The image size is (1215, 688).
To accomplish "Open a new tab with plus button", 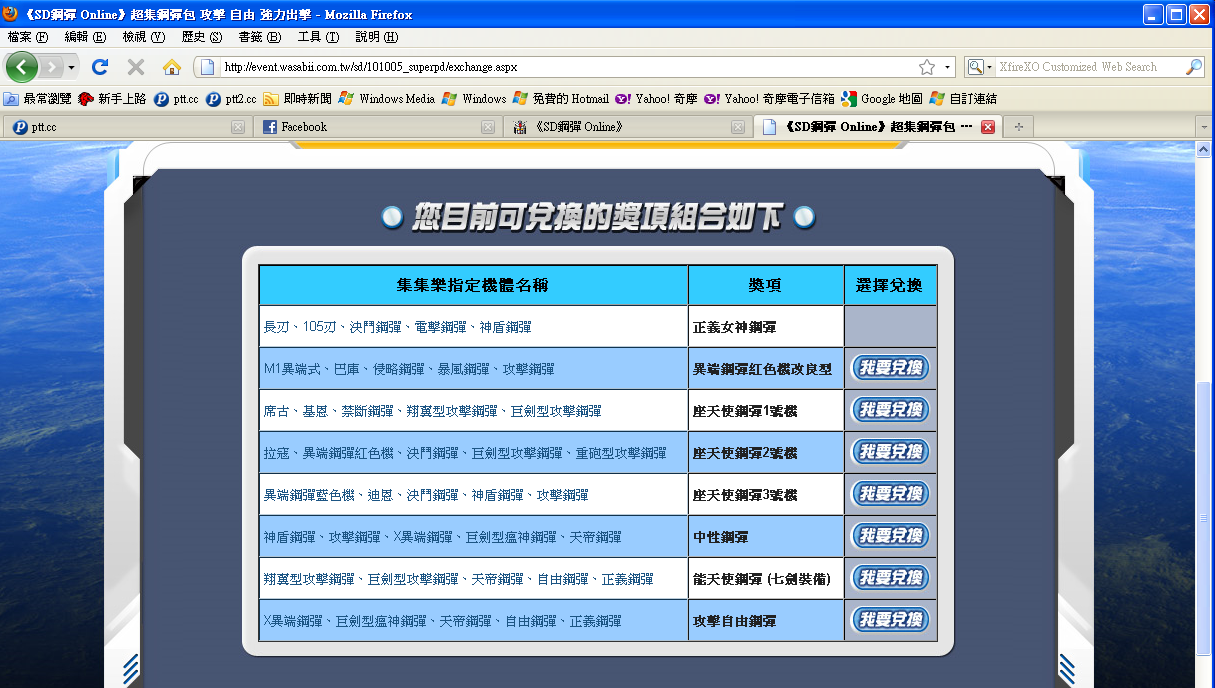I will tap(1019, 127).
